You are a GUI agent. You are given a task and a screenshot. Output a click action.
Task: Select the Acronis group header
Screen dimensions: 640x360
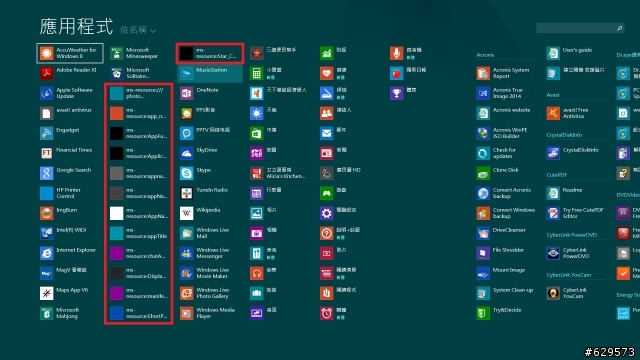(x=485, y=55)
